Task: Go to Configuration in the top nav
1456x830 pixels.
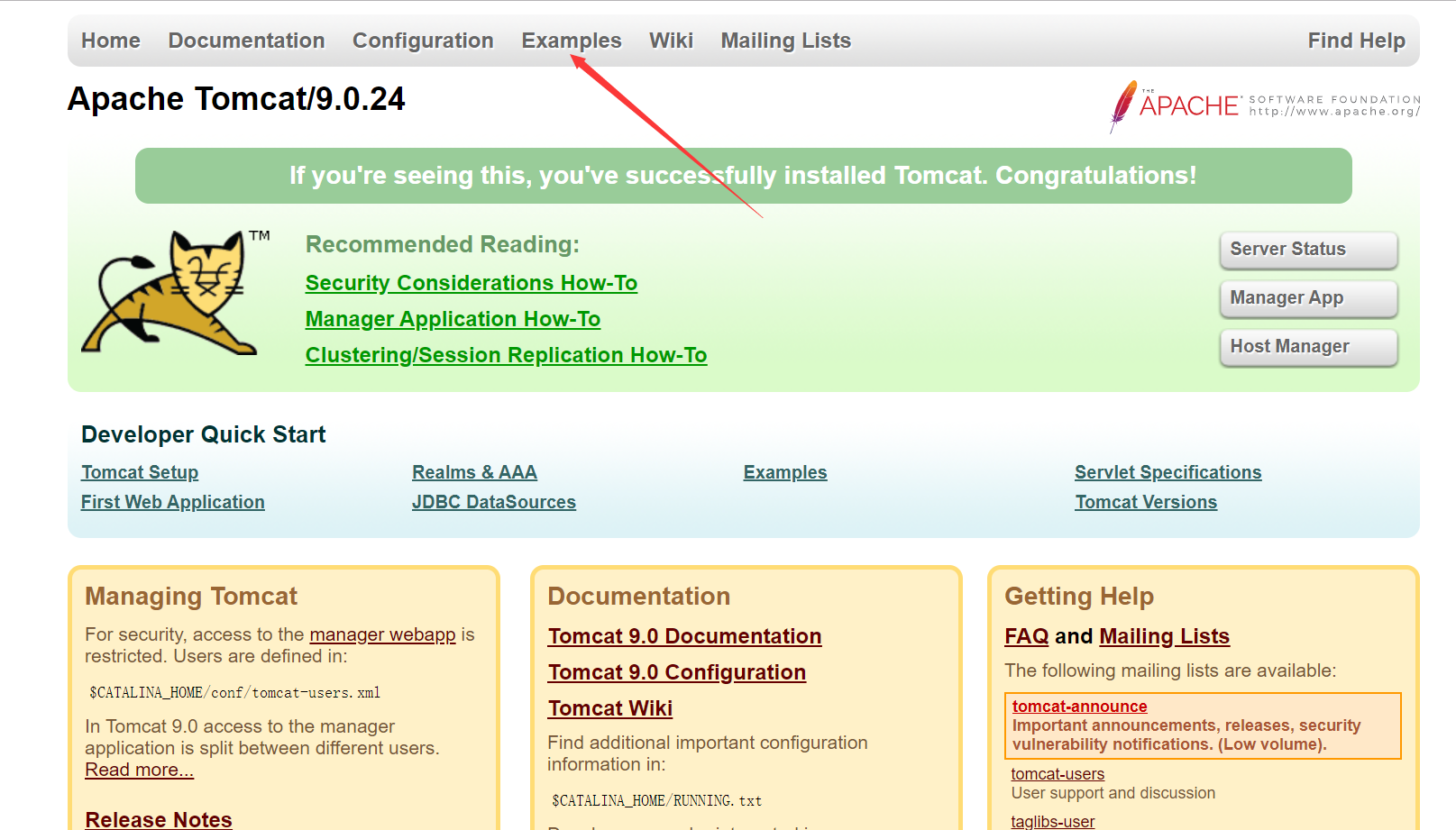Action: (423, 41)
